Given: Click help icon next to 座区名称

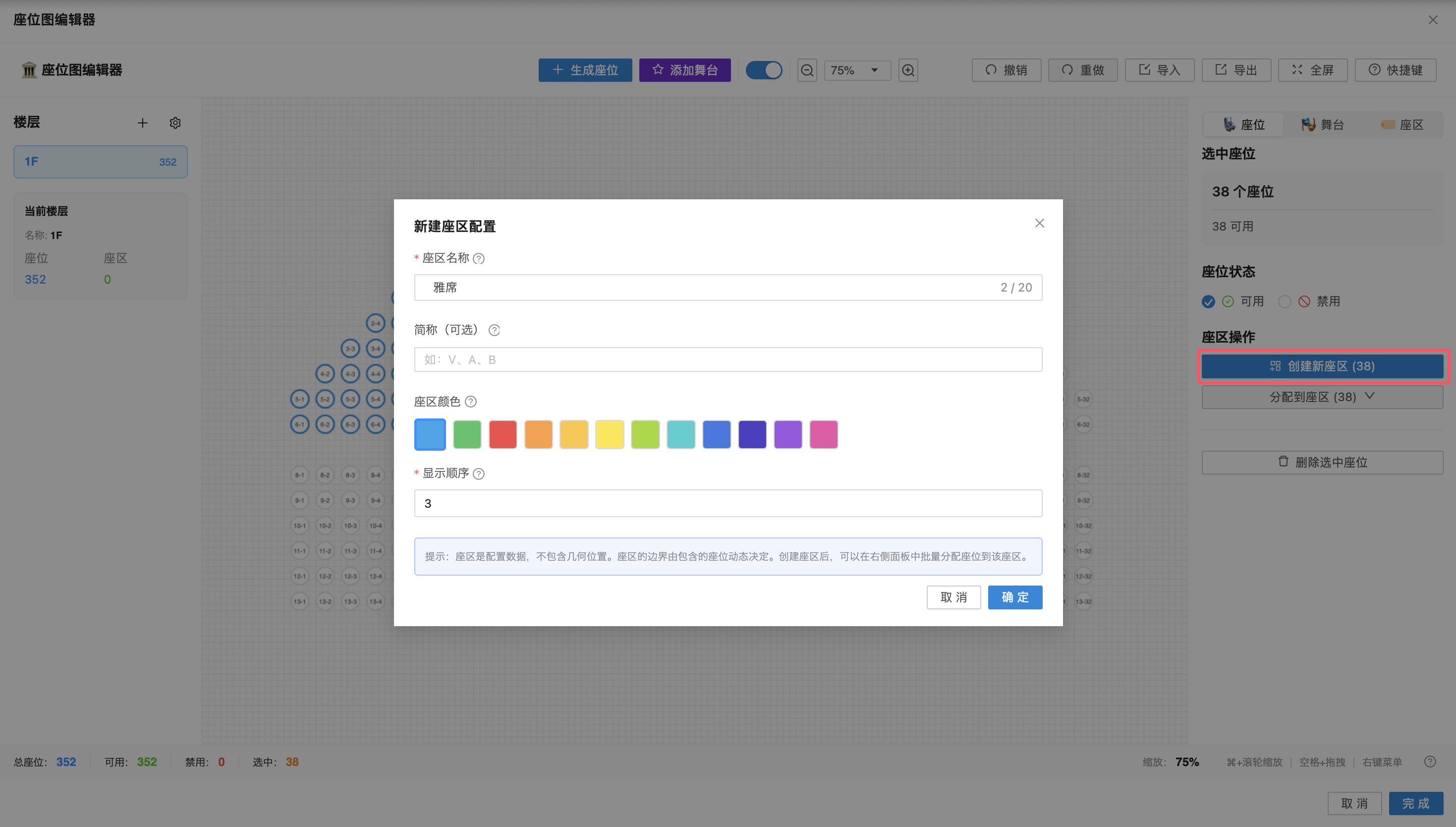Looking at the screenshot, I should point(479,258).
